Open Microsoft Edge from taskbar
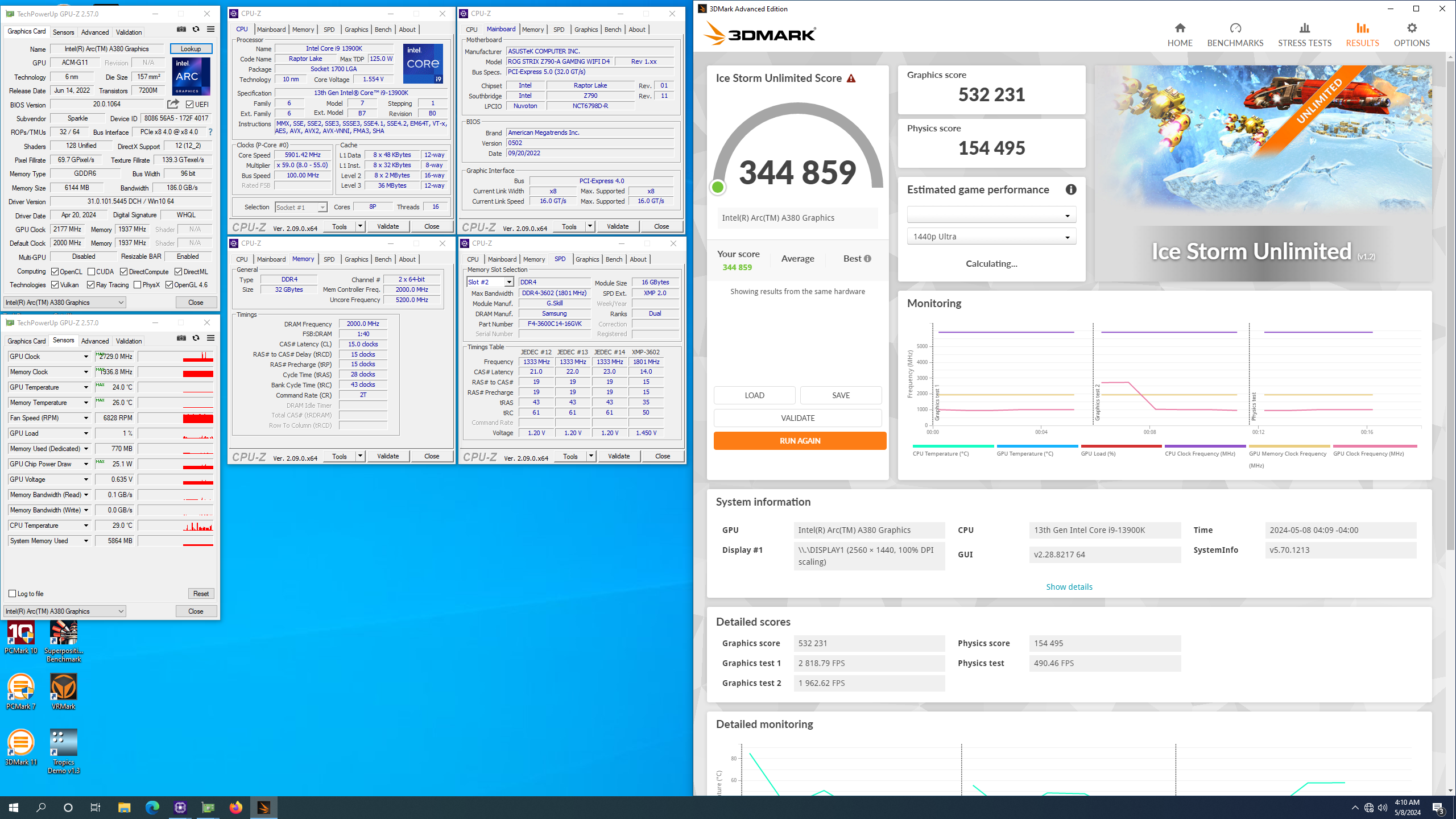 (x=152, y=807)
